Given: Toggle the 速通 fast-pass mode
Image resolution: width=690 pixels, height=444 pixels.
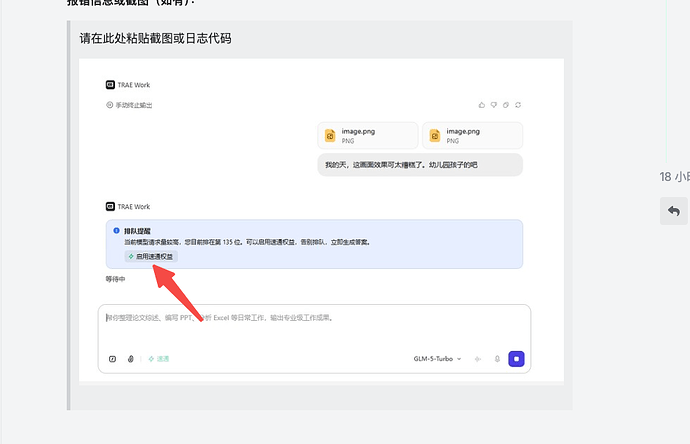Looking at the screenshot, I should pyautogui.click(x=158, y=359).
